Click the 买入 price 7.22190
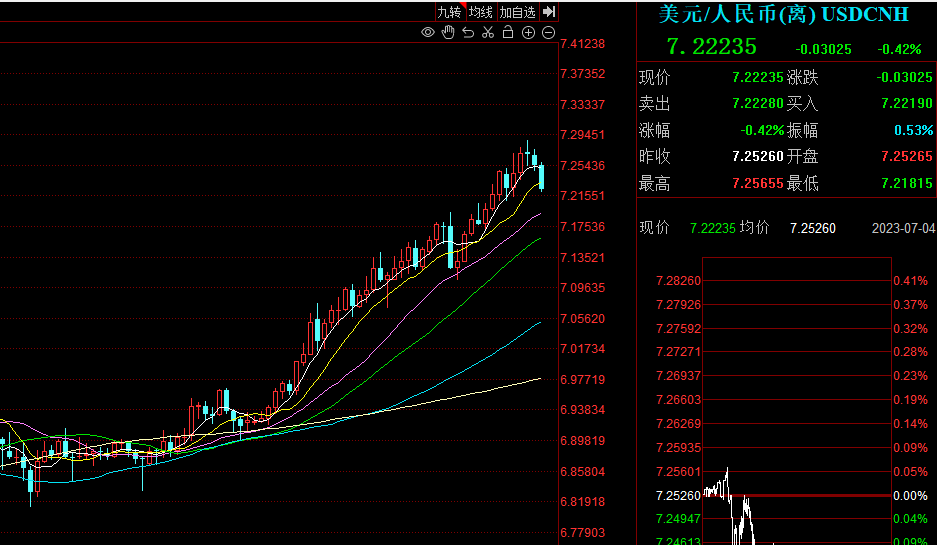This screenshot has height=545, width=937. click(x=907, y=103)
